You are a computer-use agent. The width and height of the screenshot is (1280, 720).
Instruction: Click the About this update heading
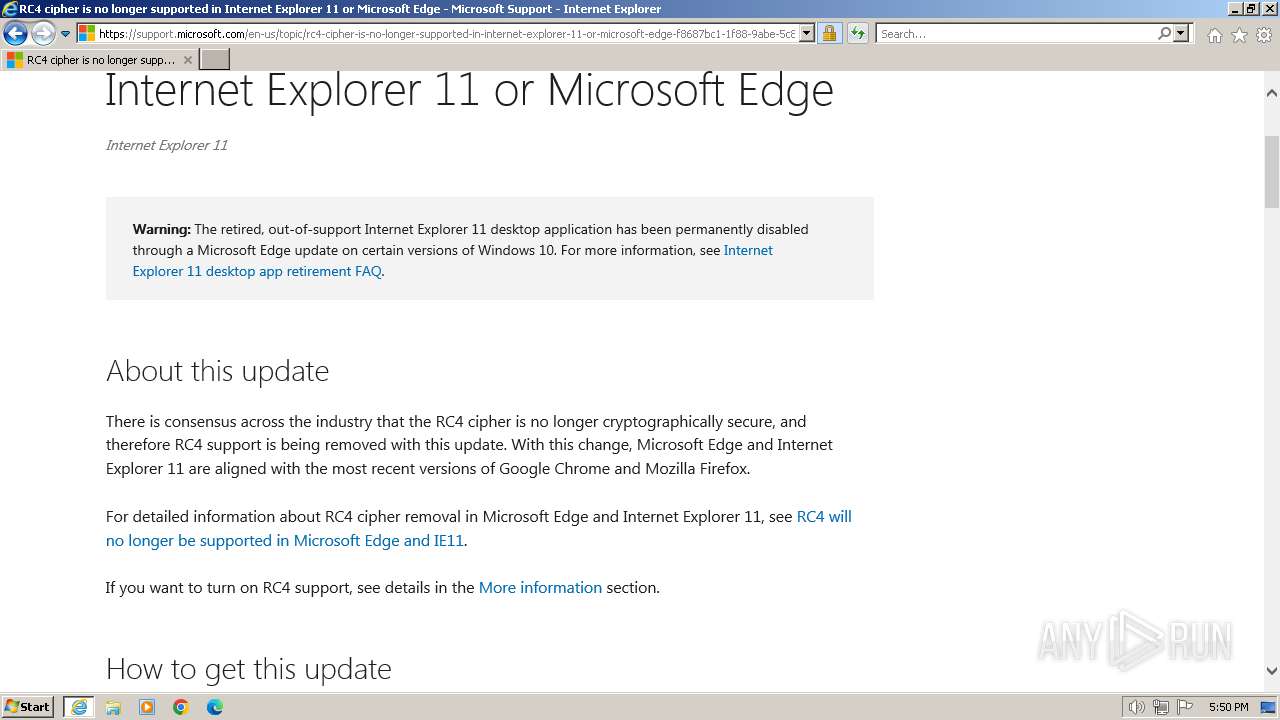(217, 371)
